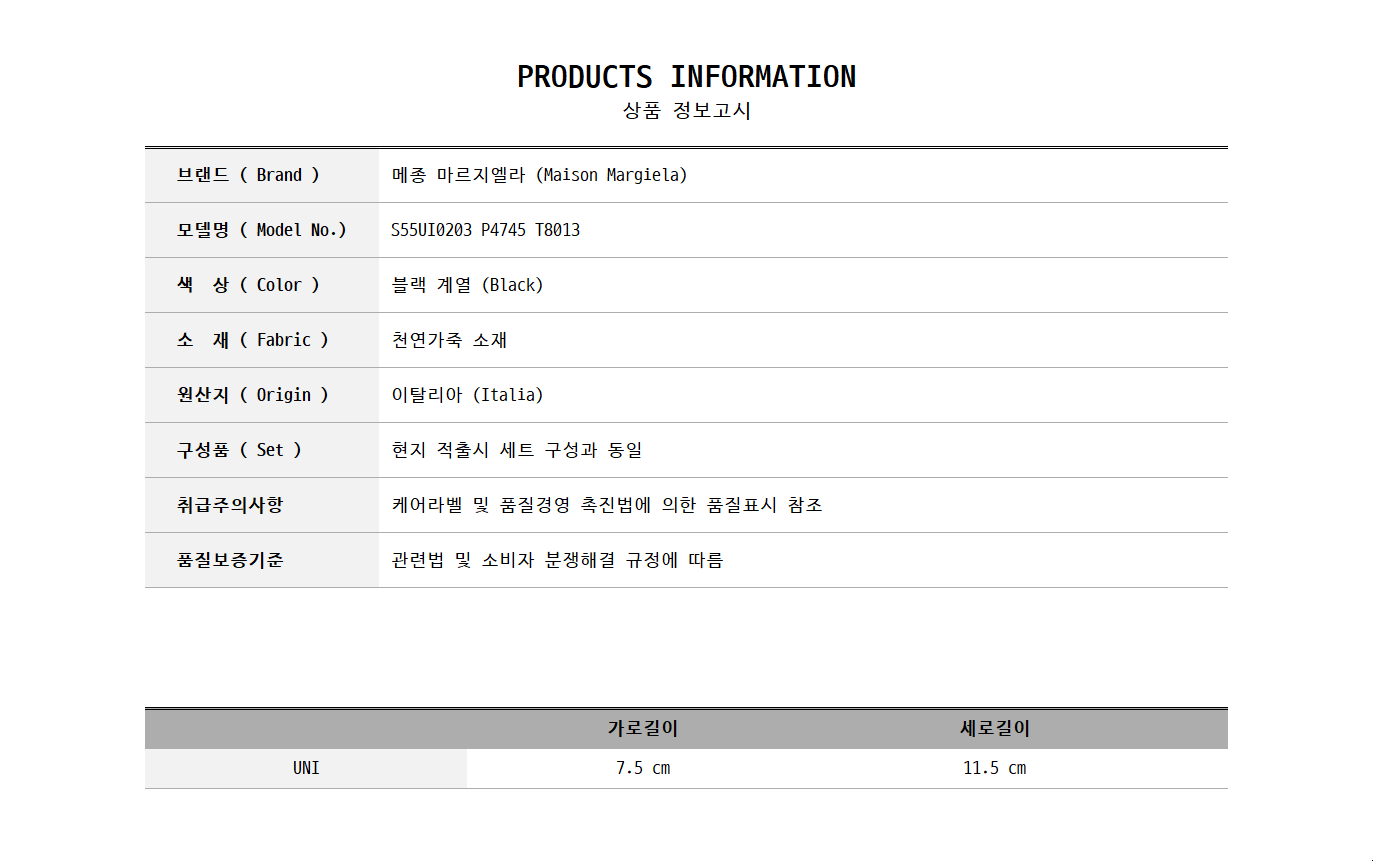This screenshot has height=861, width=1373.
Task: Click the 11.5 cm height value
Action: click(995, 769)
